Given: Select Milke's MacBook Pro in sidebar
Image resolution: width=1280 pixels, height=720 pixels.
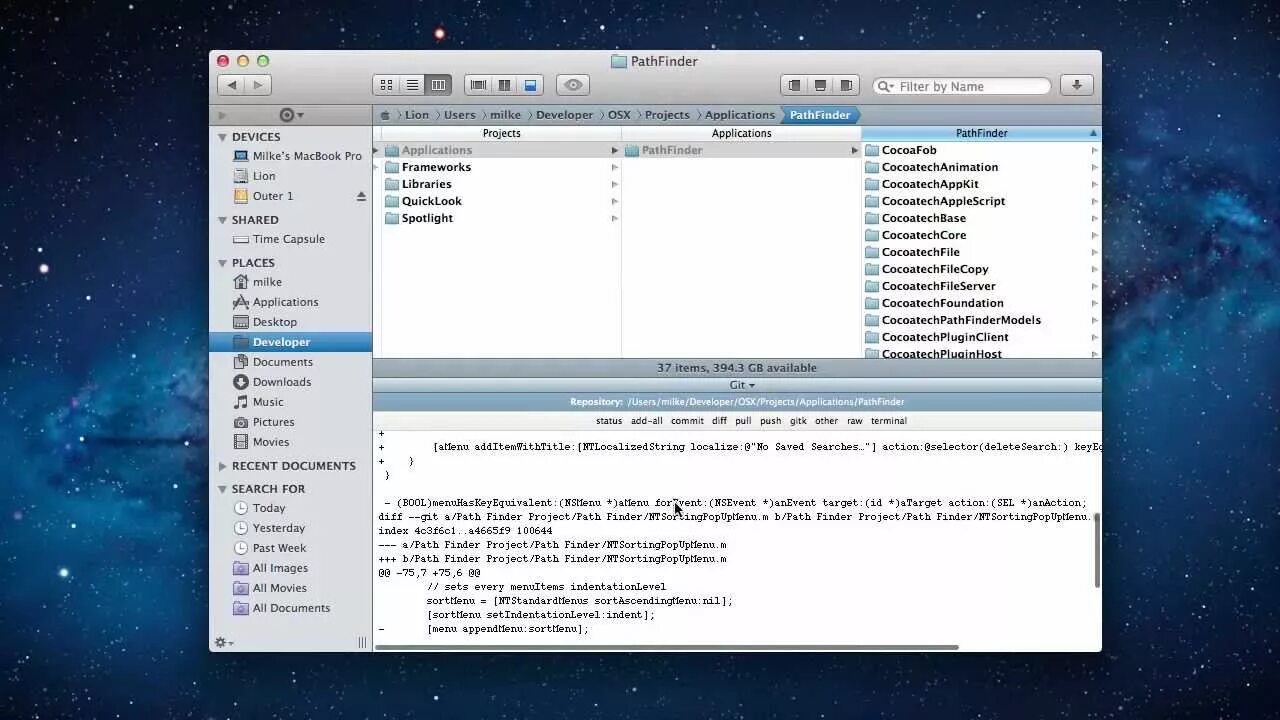Looking at the screenshot, I should pos(297,156).
